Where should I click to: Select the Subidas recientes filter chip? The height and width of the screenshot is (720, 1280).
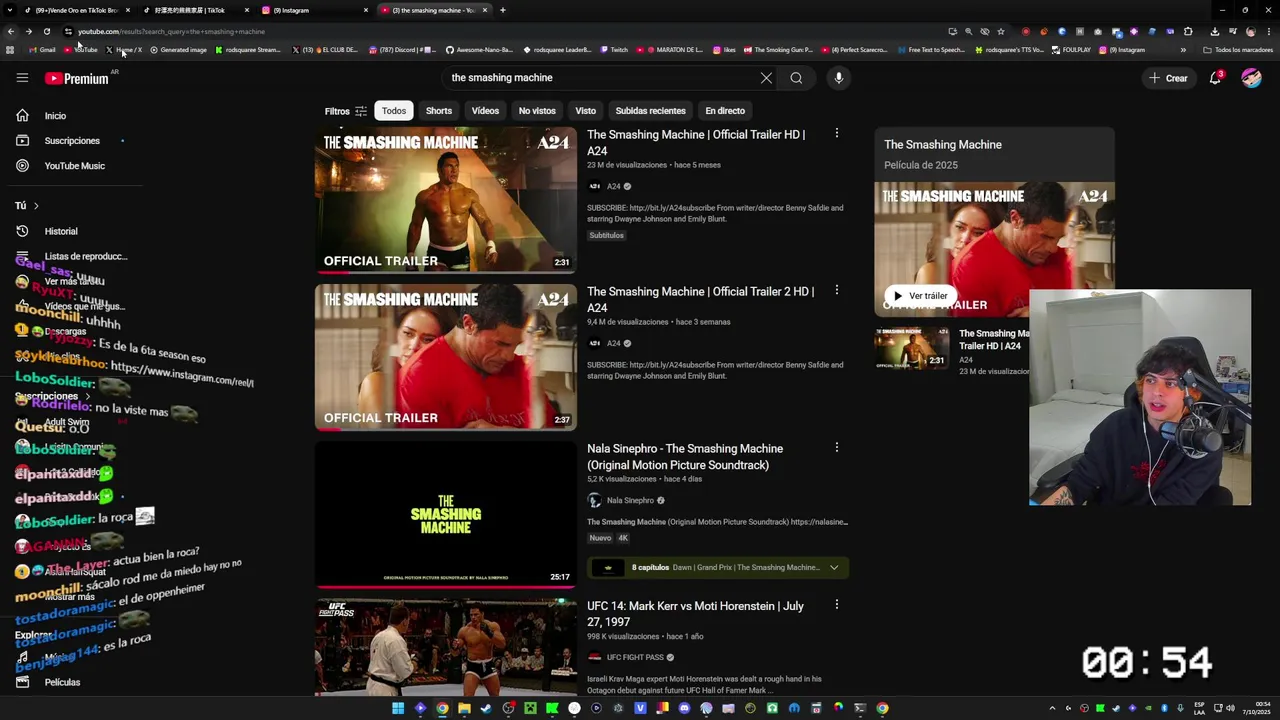[x=651, y=111]
